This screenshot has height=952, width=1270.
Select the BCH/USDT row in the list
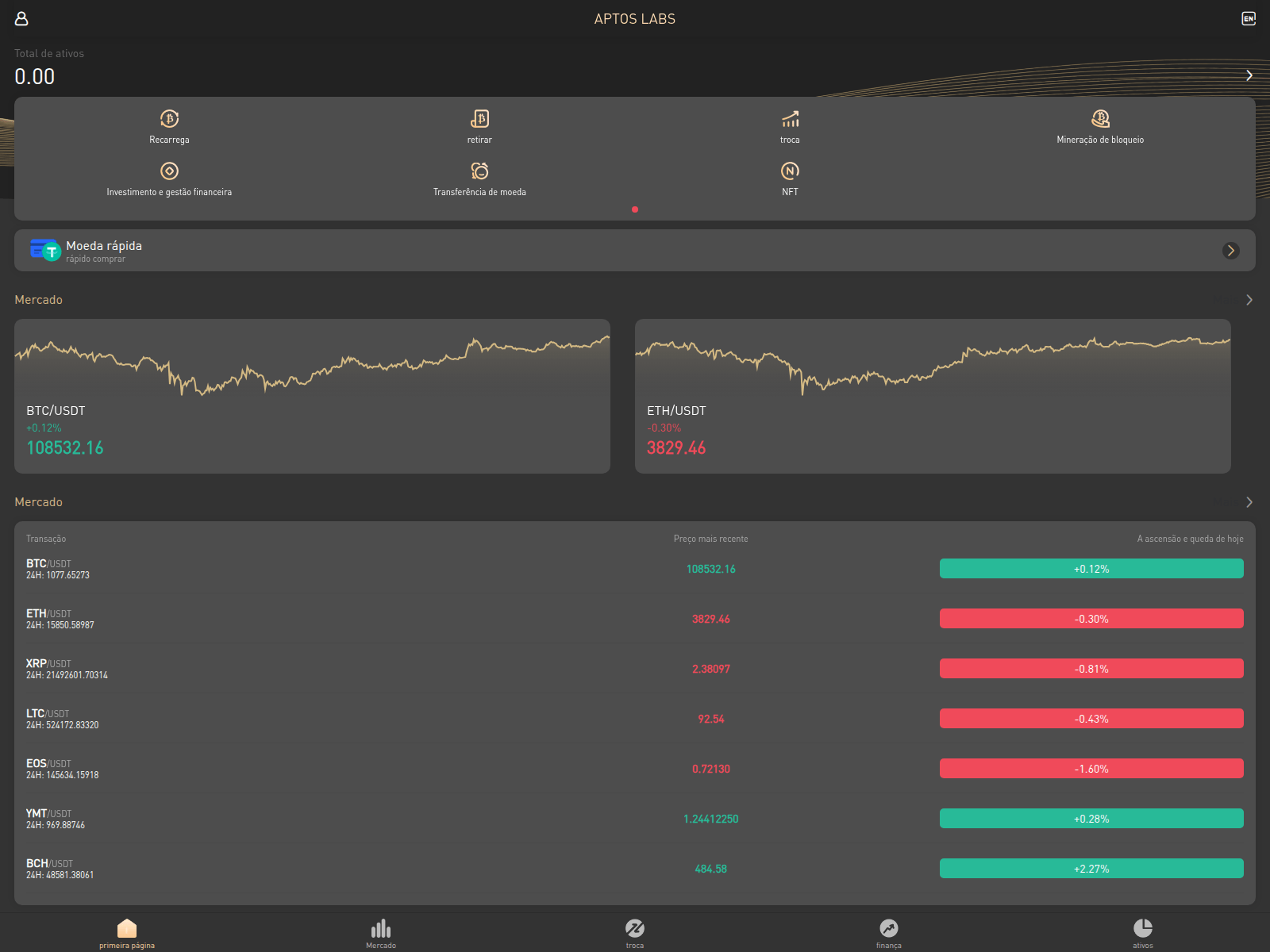[635, 869]
